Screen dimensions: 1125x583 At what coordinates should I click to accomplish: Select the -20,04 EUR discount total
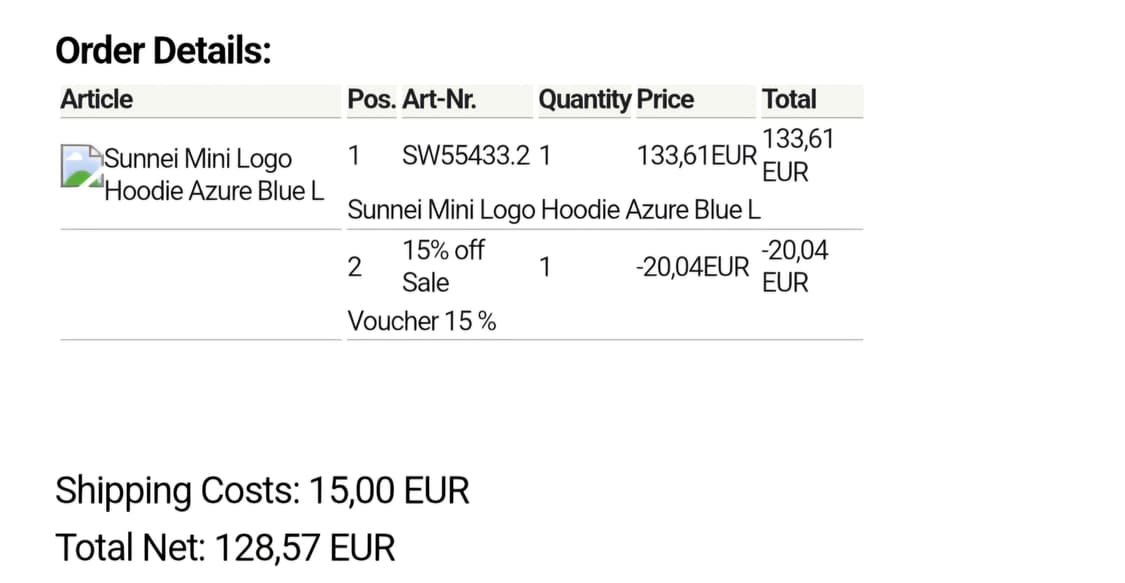pyautogui.click(x=795, y=266)
